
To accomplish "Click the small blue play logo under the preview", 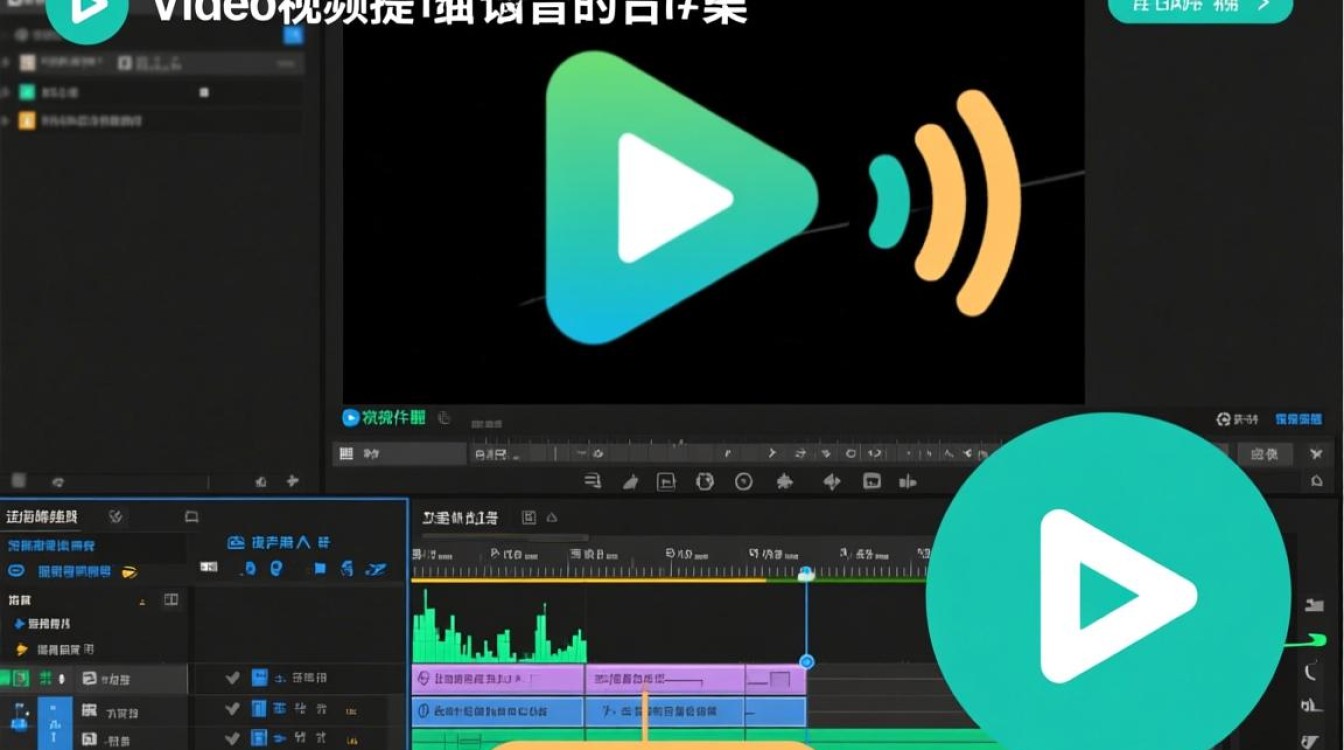I will click(x=350, y=418).
